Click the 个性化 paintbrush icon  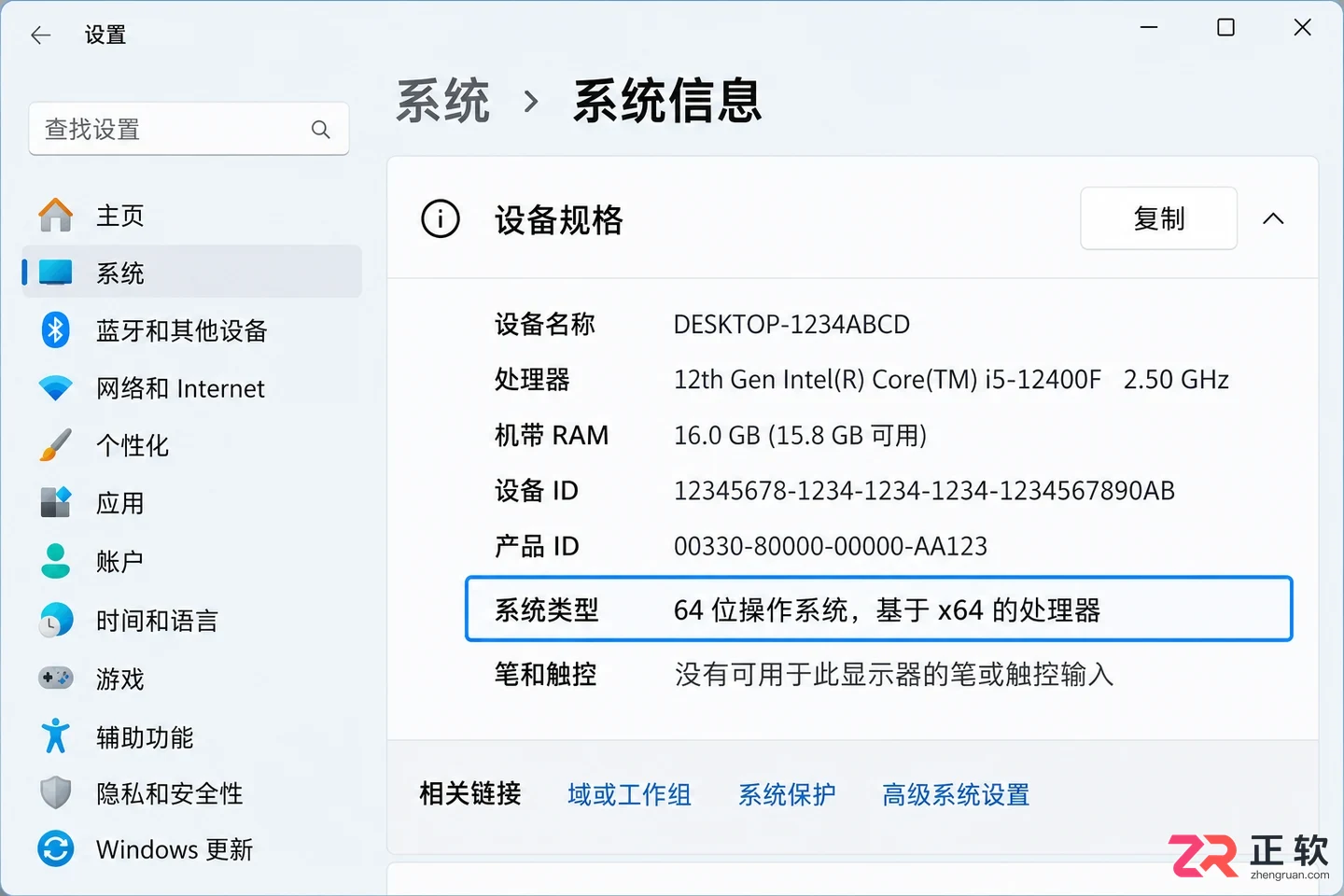(x=56, y=445)
